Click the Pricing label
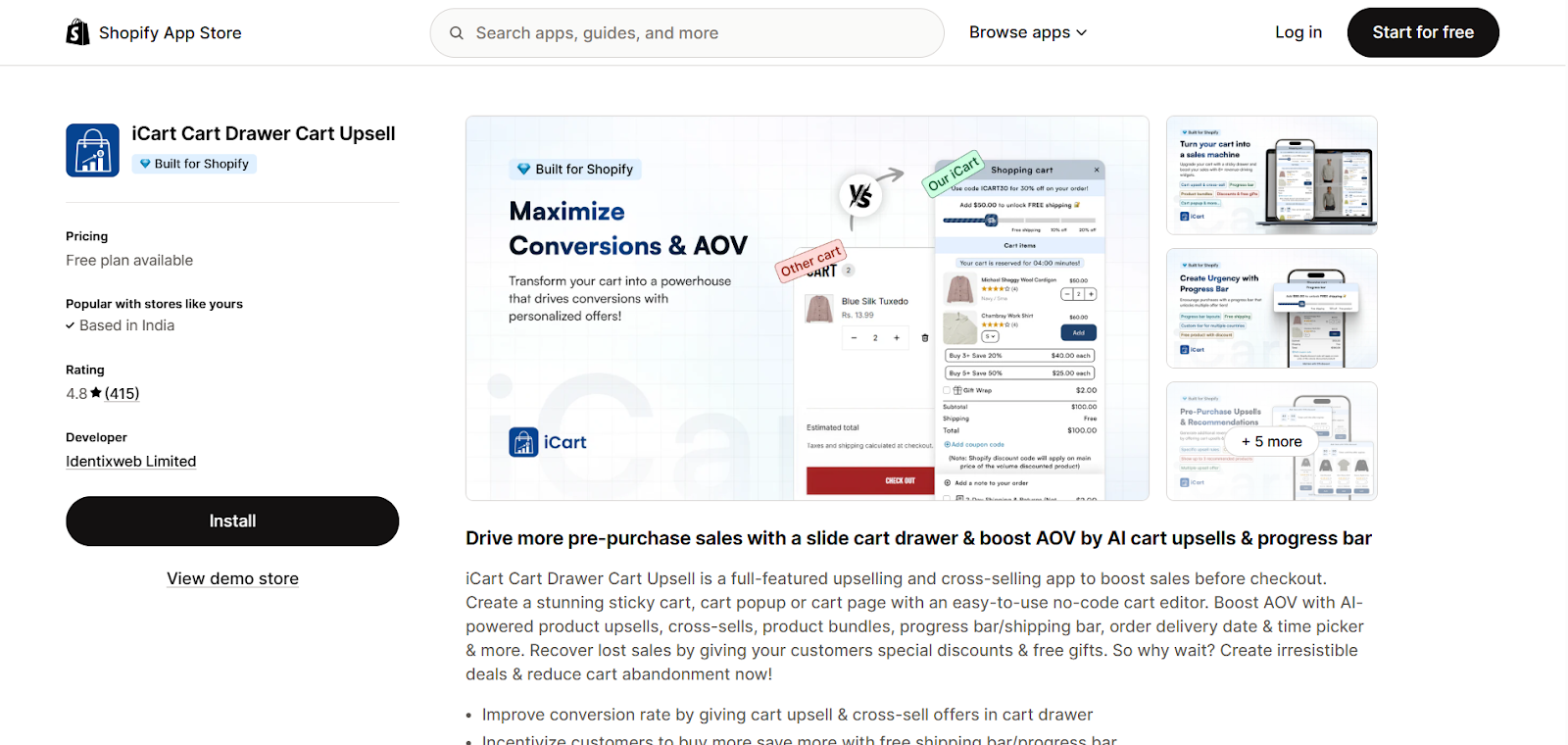1568x745 pixels. tap(87, 236)
